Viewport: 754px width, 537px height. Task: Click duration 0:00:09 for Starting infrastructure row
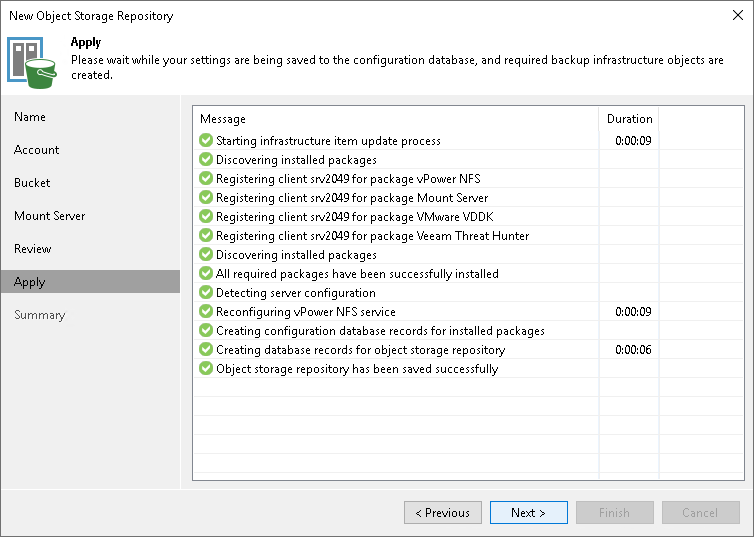tap(633, 141)
